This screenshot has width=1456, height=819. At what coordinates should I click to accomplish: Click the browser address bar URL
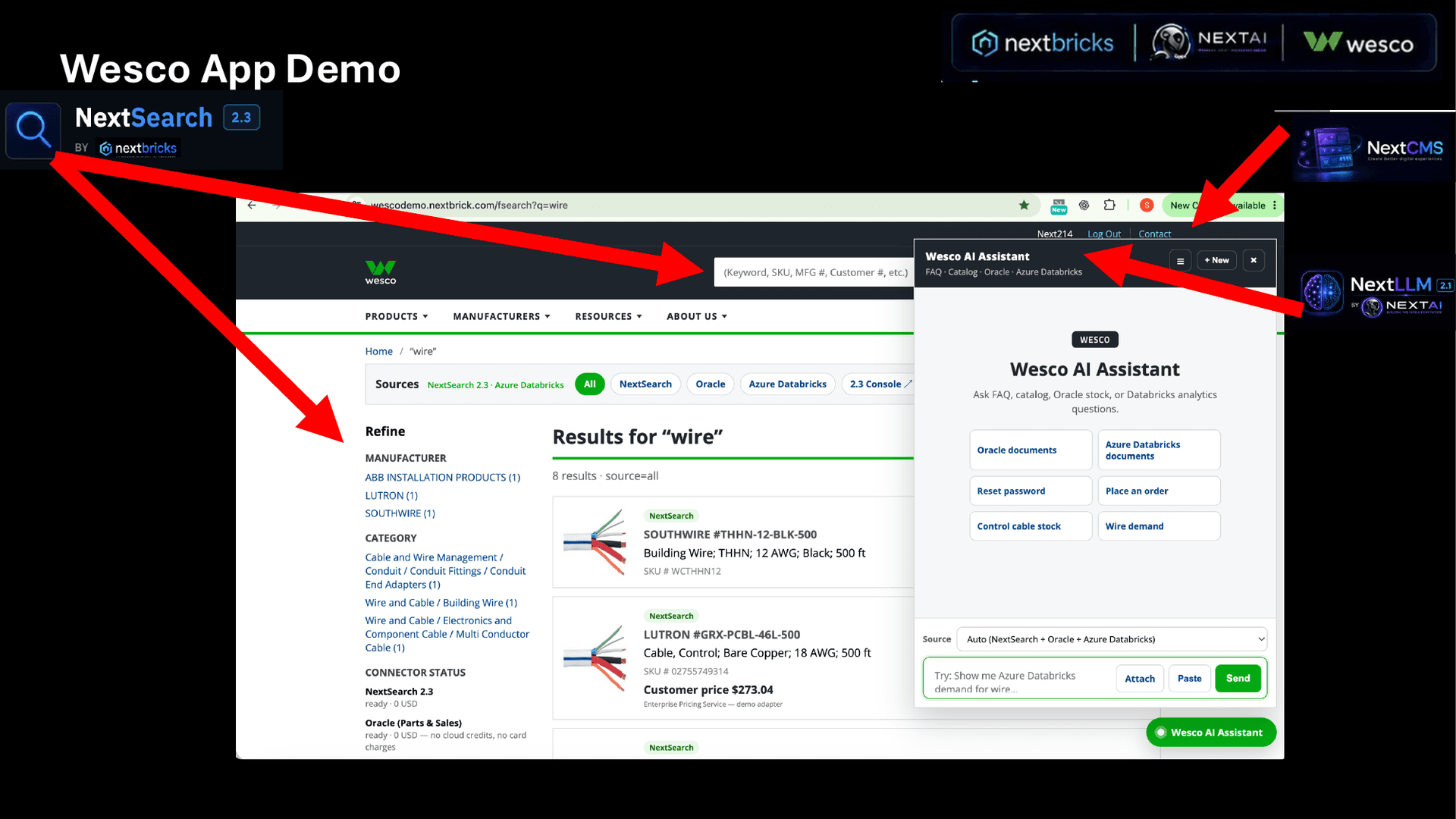(469, 205)
